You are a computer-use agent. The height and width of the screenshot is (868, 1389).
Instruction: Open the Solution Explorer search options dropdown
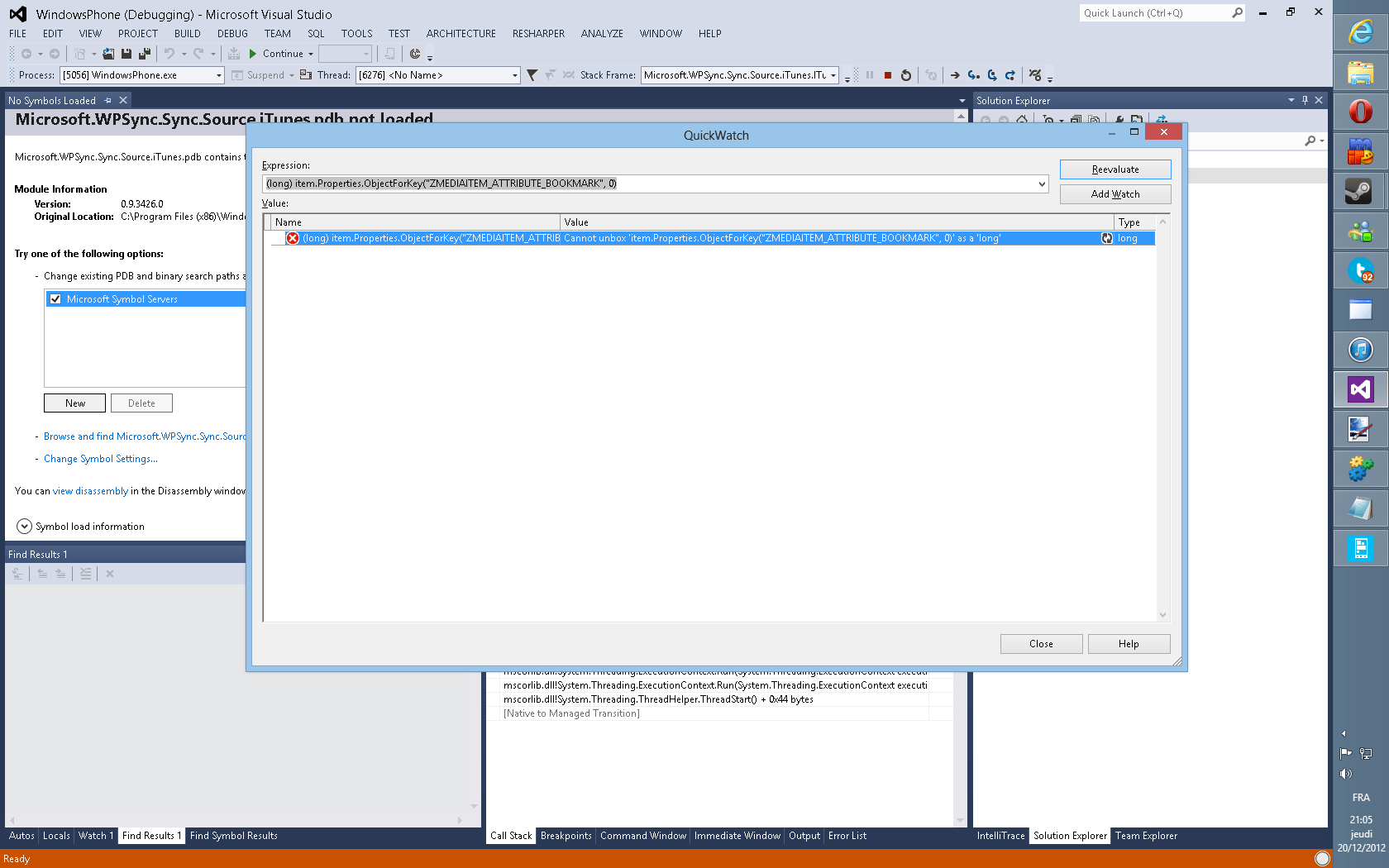coord(1322,141)
